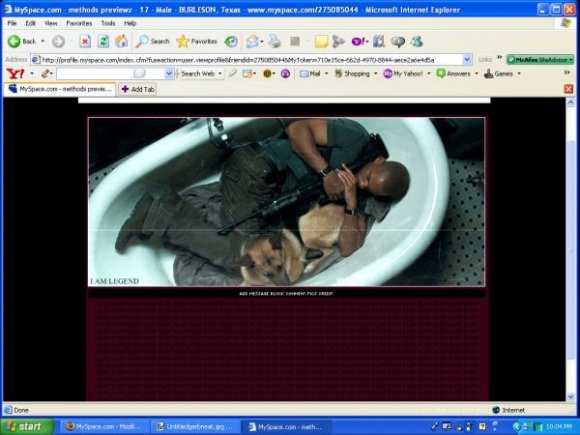
Task: Click the Windows Messenger buddy icon
Action: click(417, 41)
